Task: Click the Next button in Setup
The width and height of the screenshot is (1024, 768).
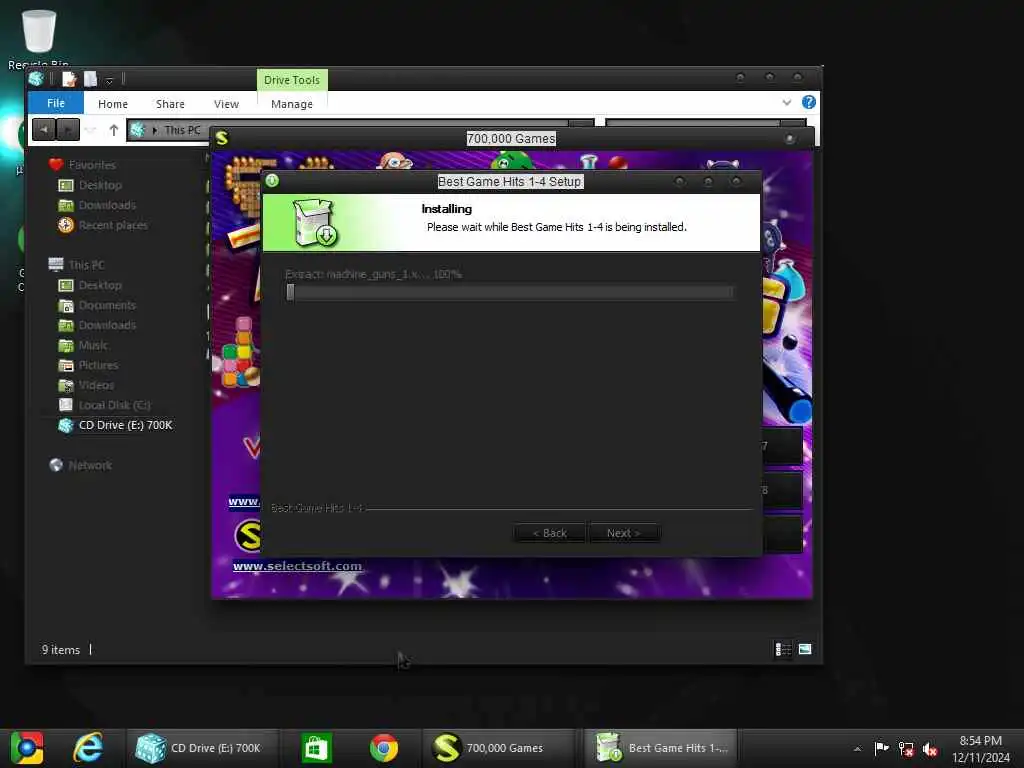Action: tap(624, 533)
